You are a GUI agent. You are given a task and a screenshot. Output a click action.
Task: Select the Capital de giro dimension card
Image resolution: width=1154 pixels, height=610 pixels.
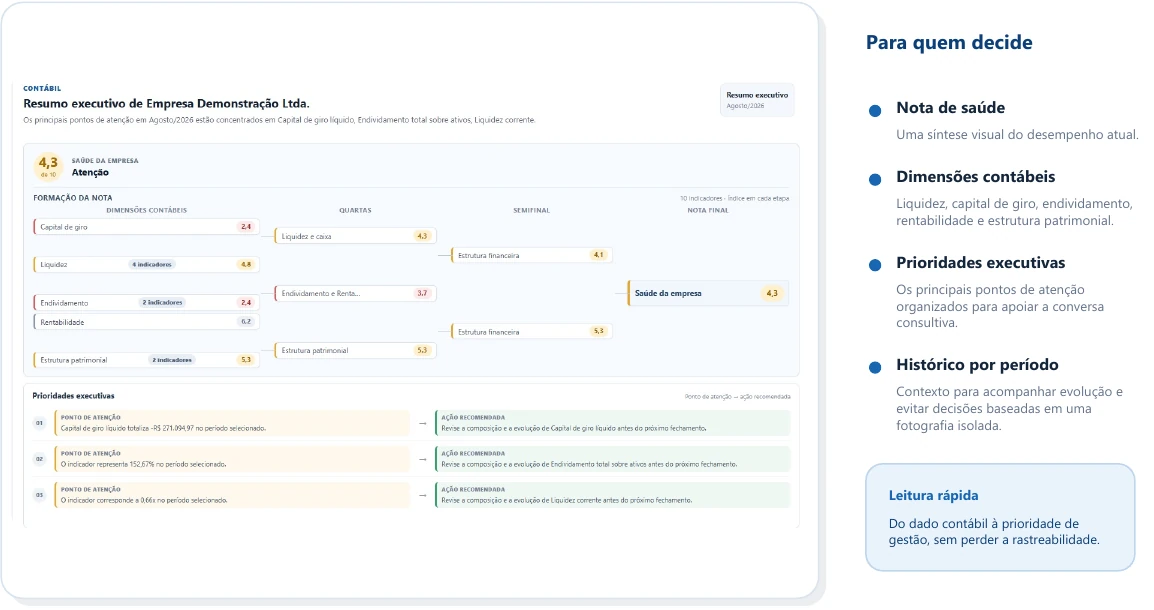(x=146, y=227)
